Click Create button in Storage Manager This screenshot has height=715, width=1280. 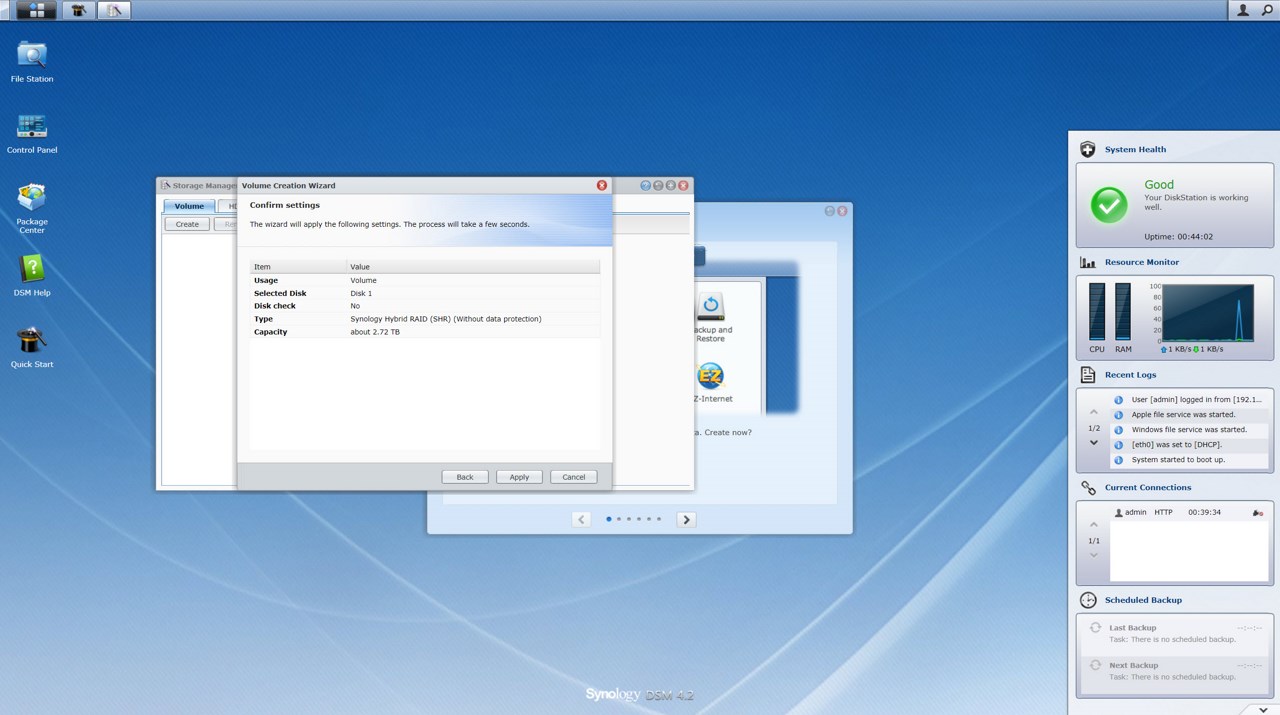pos(187,224)
